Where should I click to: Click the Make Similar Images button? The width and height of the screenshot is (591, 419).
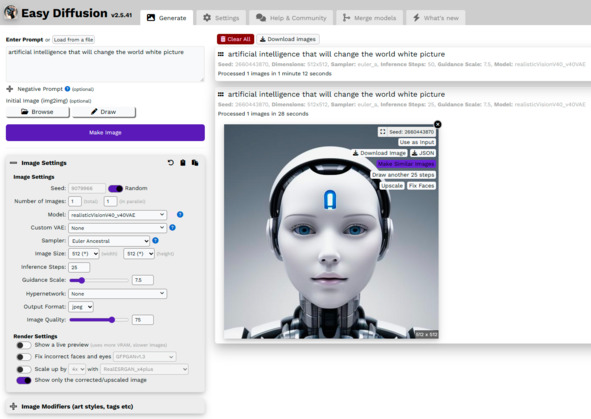tap(406, 164)
